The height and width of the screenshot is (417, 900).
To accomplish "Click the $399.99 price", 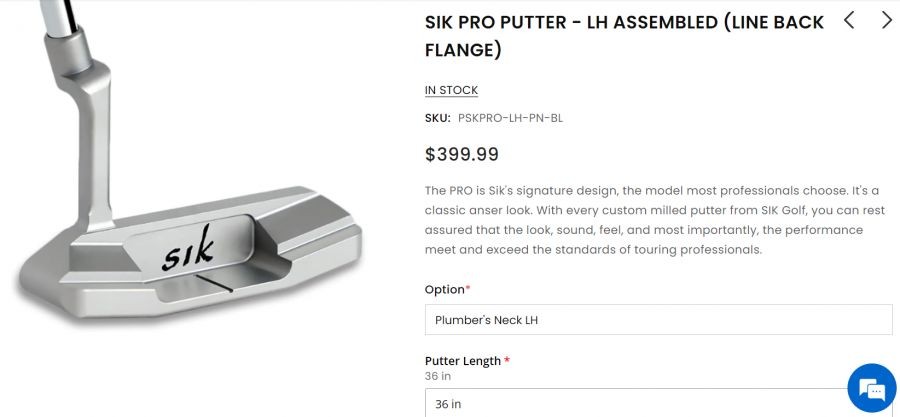I will 462,154.
